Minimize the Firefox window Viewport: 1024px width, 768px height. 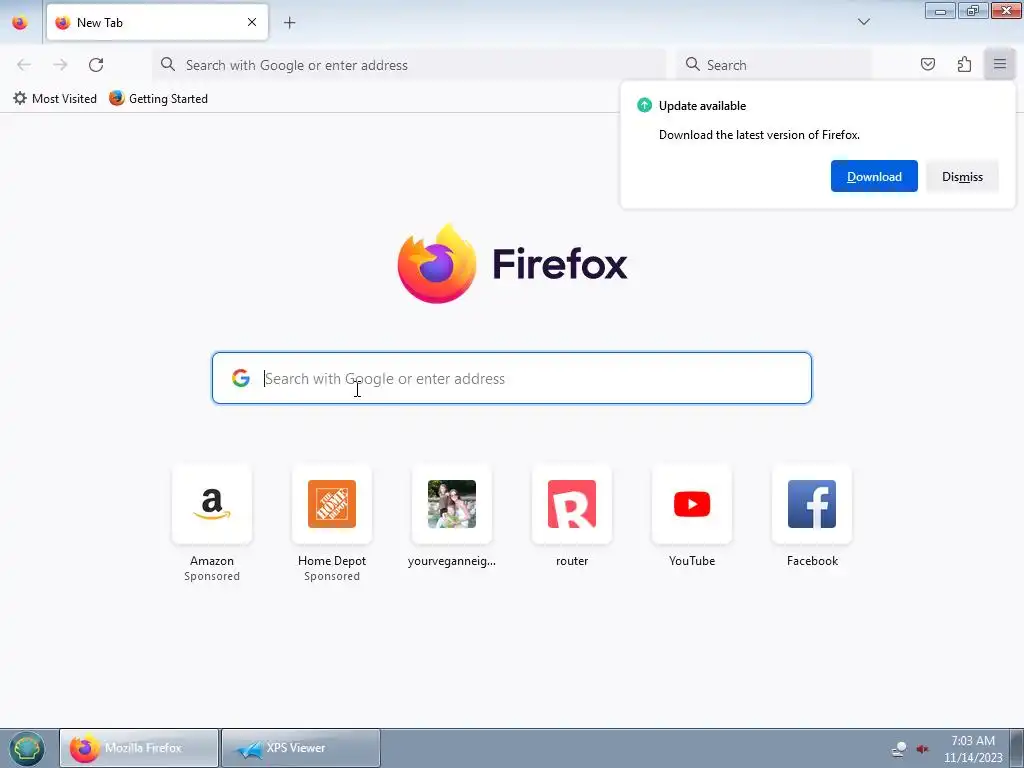[x=940, y=10]
